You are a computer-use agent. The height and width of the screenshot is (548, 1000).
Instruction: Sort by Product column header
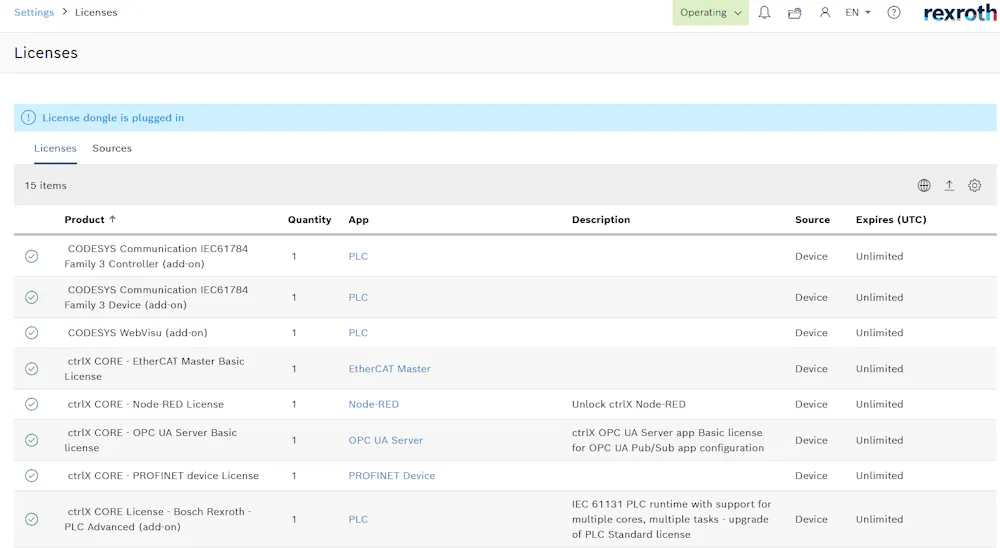pyautogui.click(x=85, y=220)
